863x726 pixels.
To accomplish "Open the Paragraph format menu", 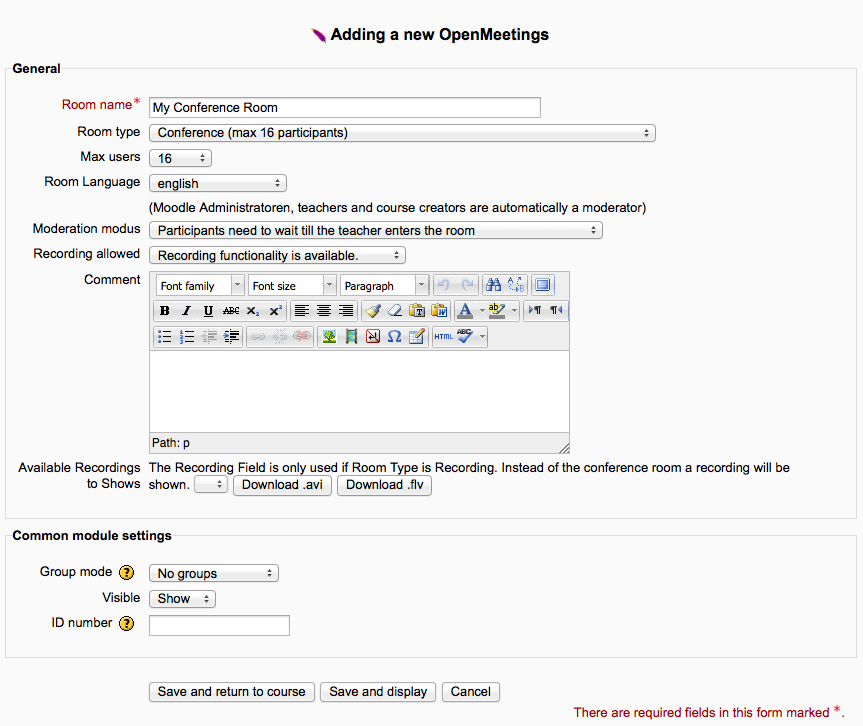I will (x=384, y=285).
